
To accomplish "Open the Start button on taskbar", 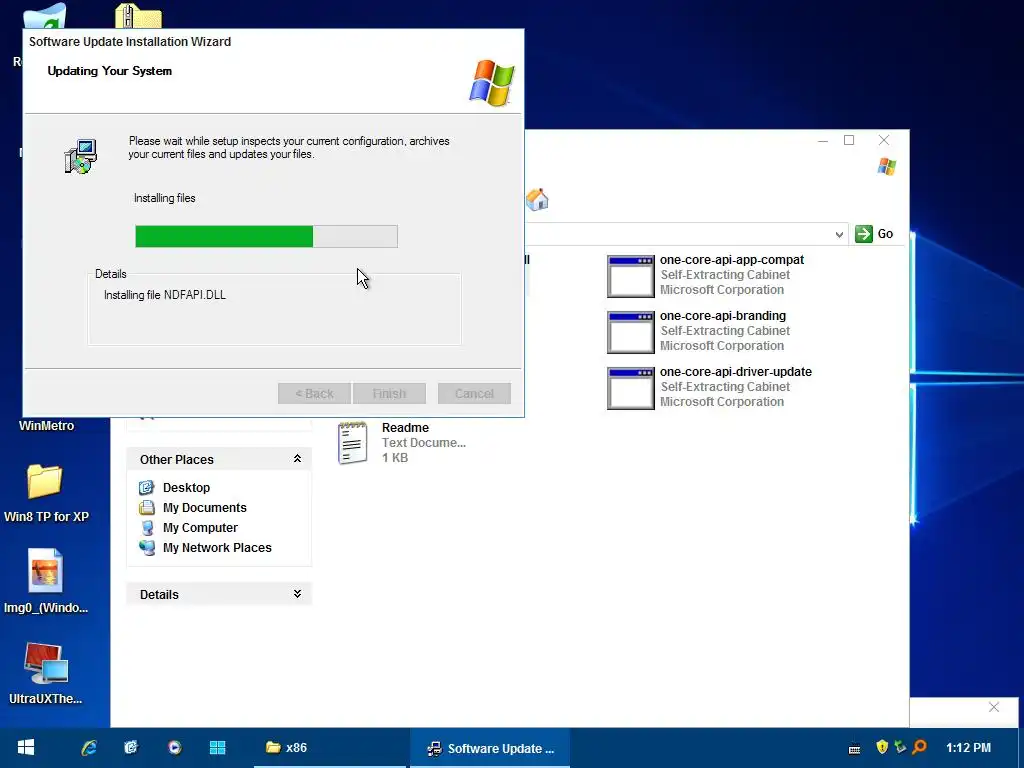I will coord(25,748).
